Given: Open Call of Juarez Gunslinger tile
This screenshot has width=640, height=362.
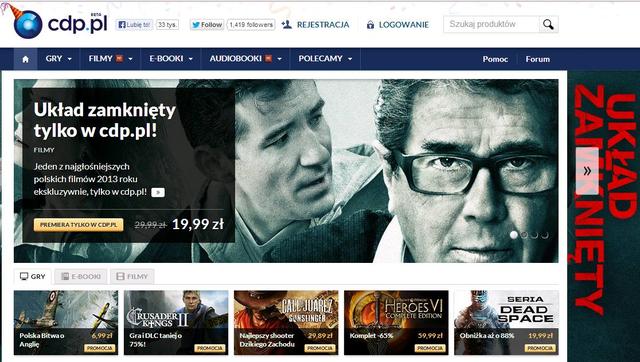Looking at the screenshot, I should point(286,322).
